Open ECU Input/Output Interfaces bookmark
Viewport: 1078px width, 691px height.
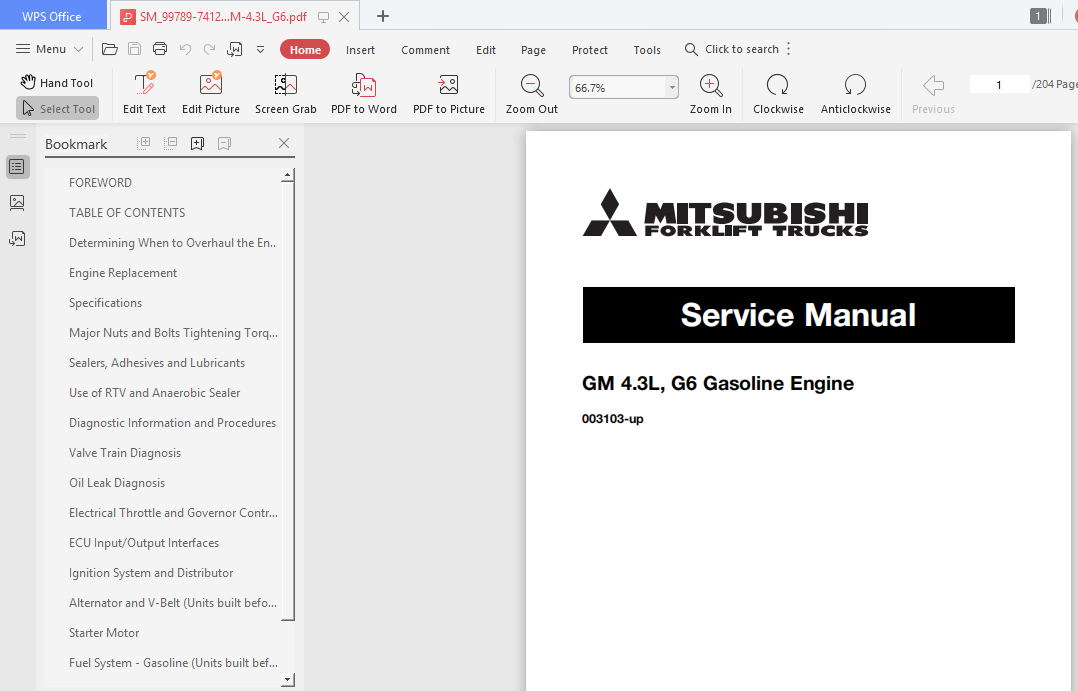tap(144, 542)
